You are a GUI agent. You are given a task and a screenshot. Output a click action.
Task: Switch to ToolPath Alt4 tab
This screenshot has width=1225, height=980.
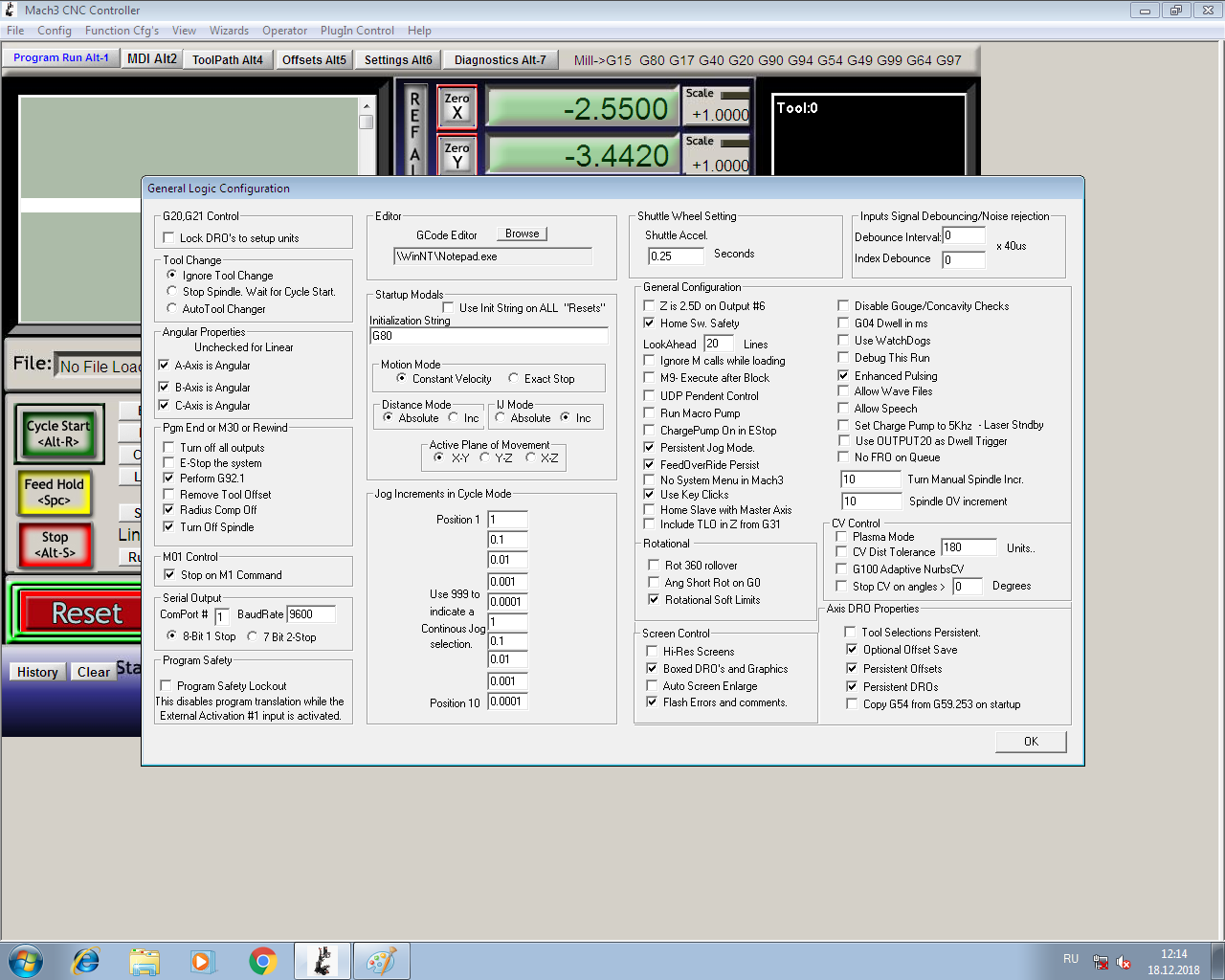click(x=228, y=59)
